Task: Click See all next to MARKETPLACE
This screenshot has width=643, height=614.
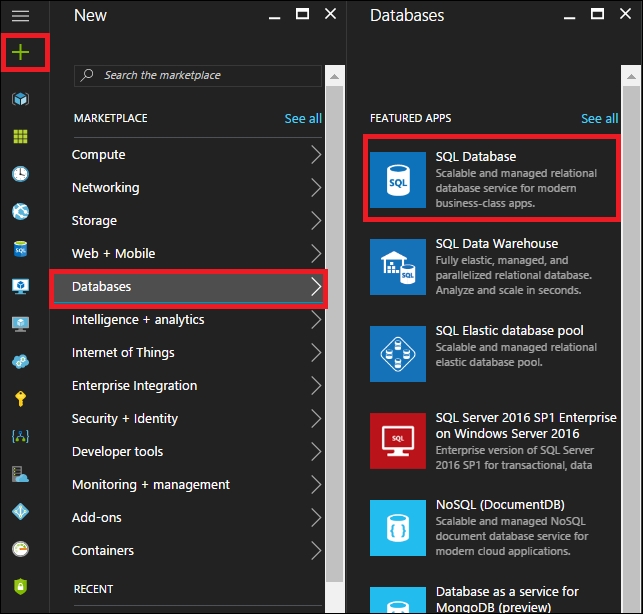Action: 303,119
